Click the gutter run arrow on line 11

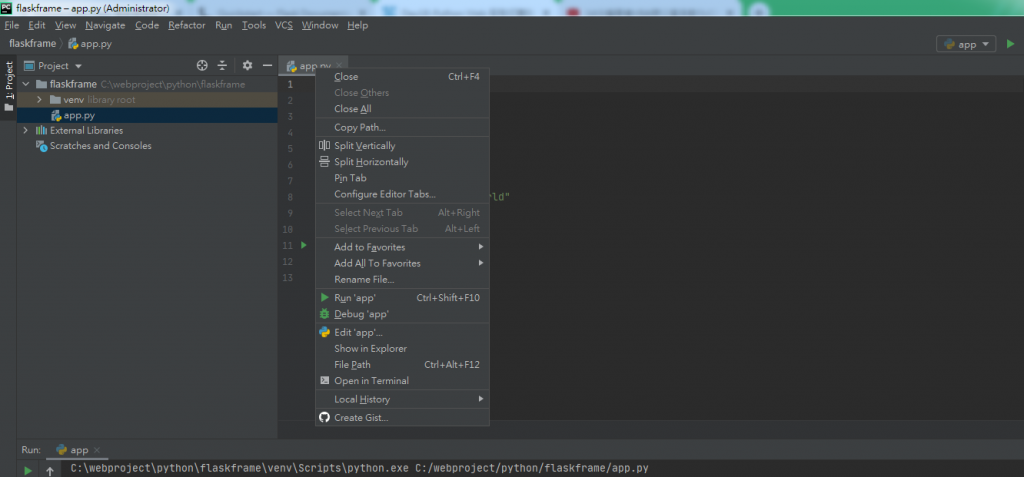coord(304,246)
